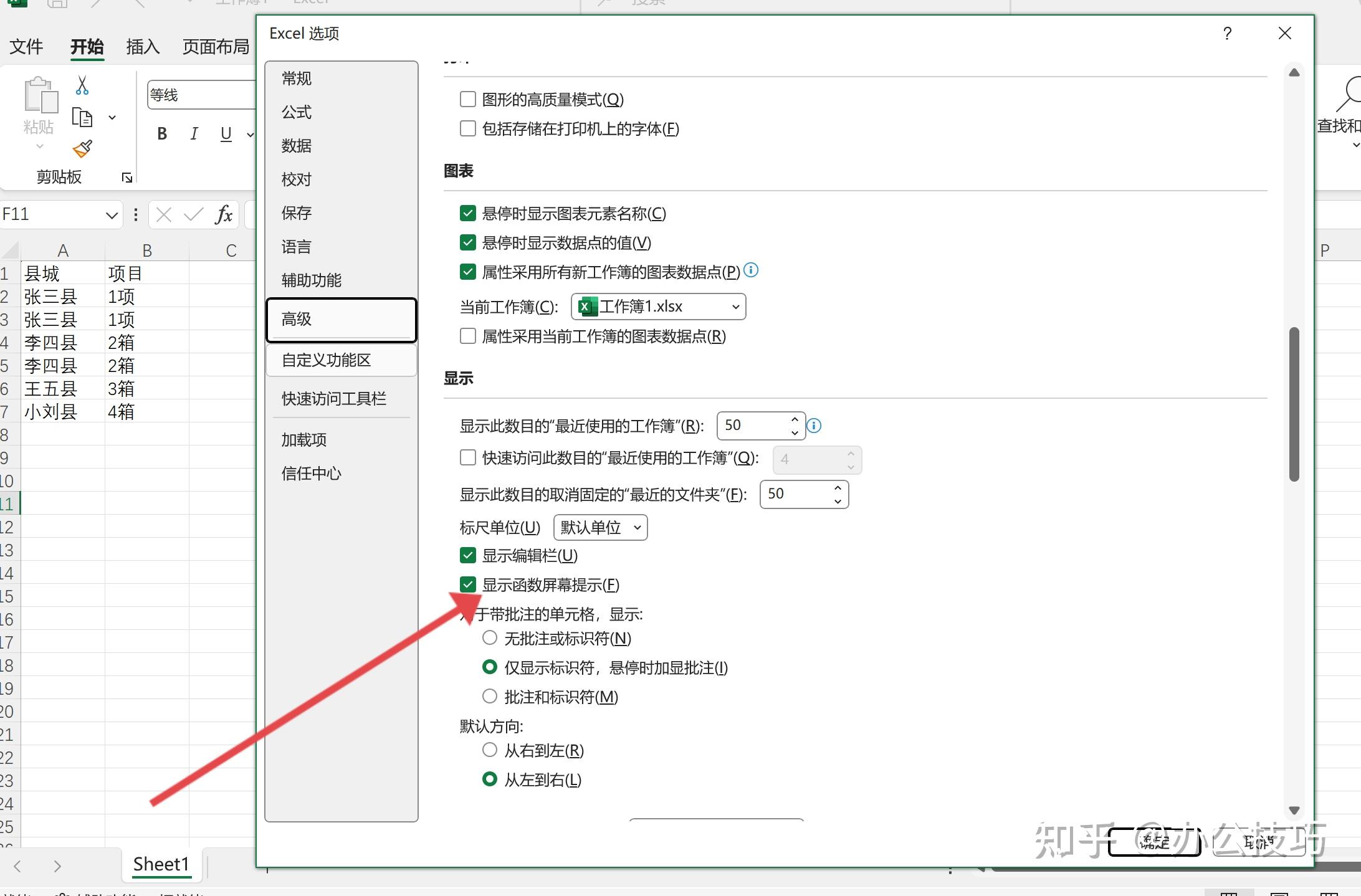The width and height of the screenshot is (1361, 896).
Task: Select column B header
Action: click(x=147, y=250)
